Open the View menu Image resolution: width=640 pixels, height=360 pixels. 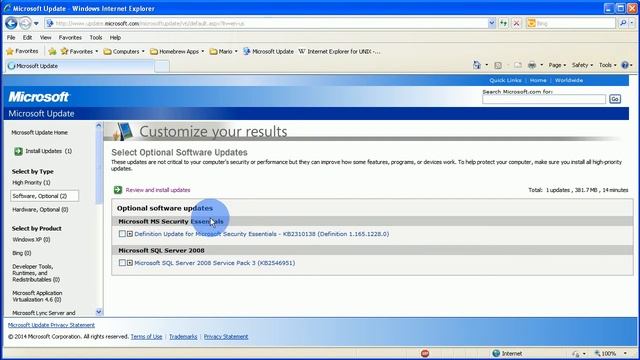click(45, 38)
